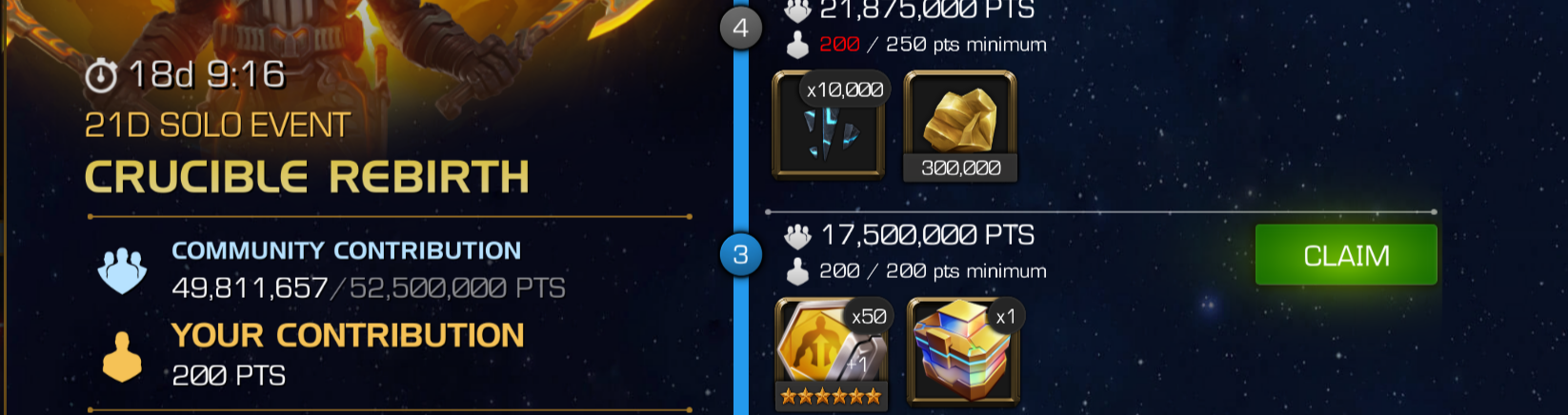The image size is (1568, 415).
Task: Tap the x10,000 shards reward icon
Action: pyautogui.click(x=829, y=125)
